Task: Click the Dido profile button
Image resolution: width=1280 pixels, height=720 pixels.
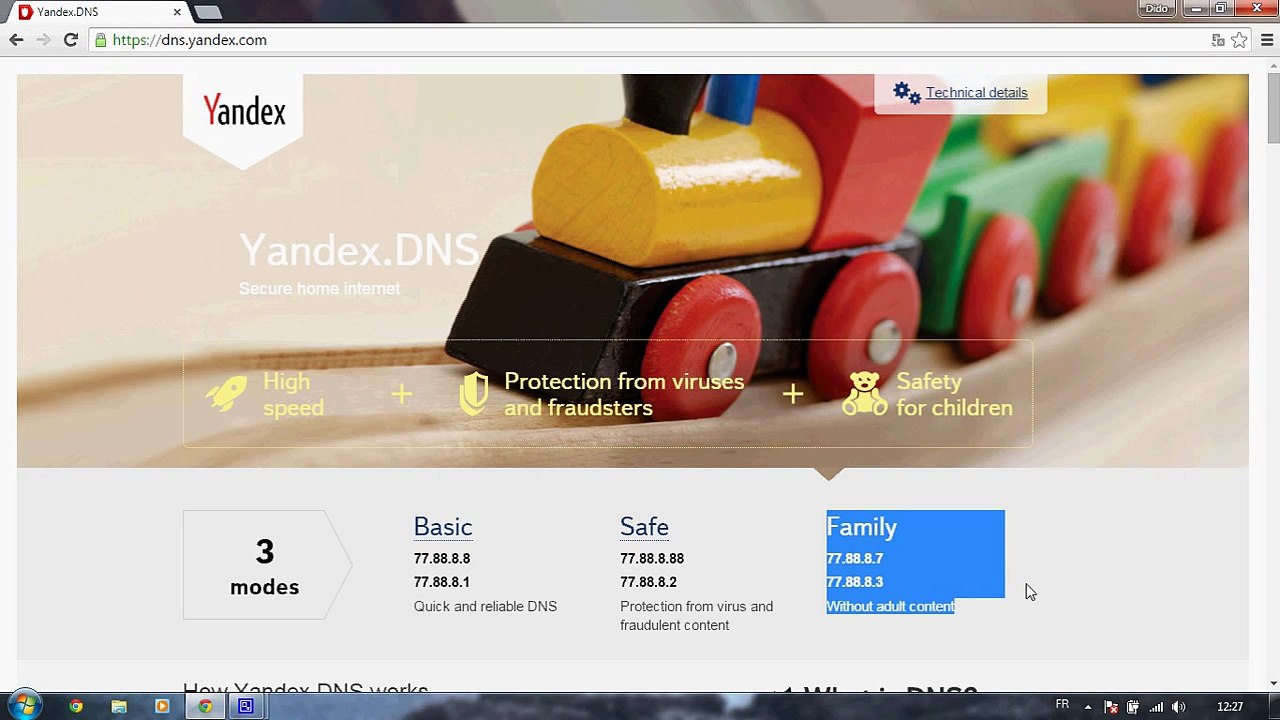Action: pyautogui.click(x=1156, y=8)
